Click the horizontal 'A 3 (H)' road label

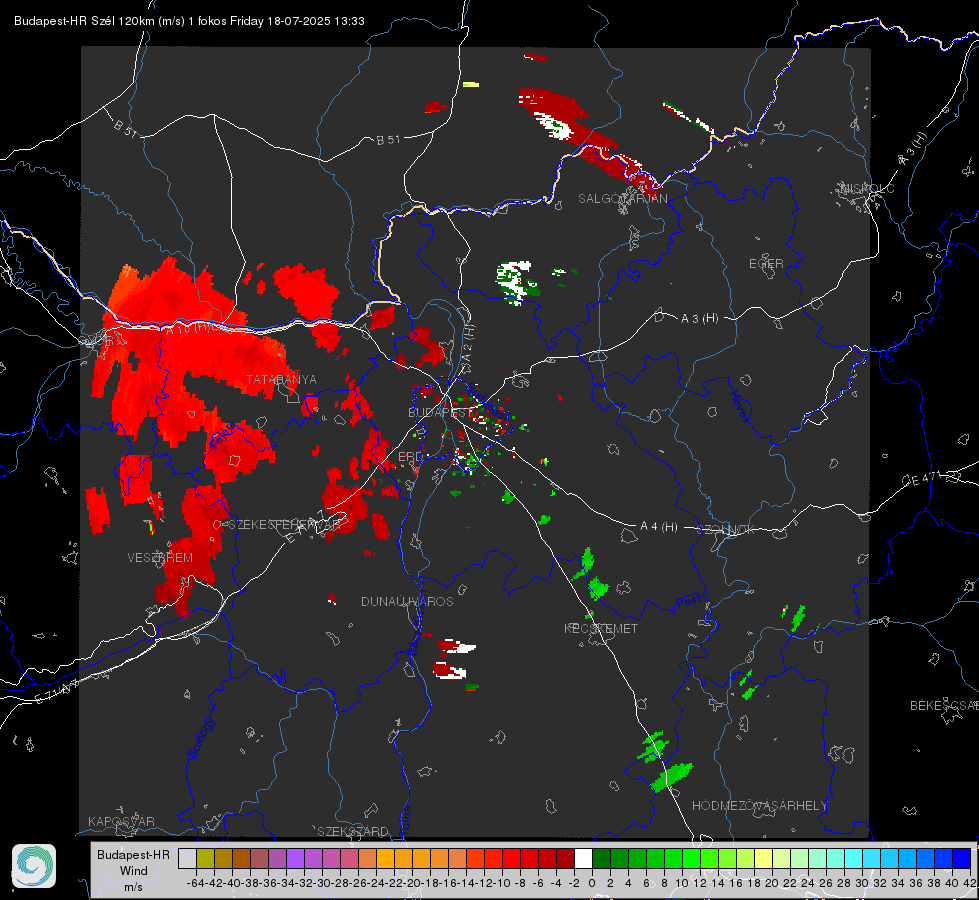[x=699, y=319]
